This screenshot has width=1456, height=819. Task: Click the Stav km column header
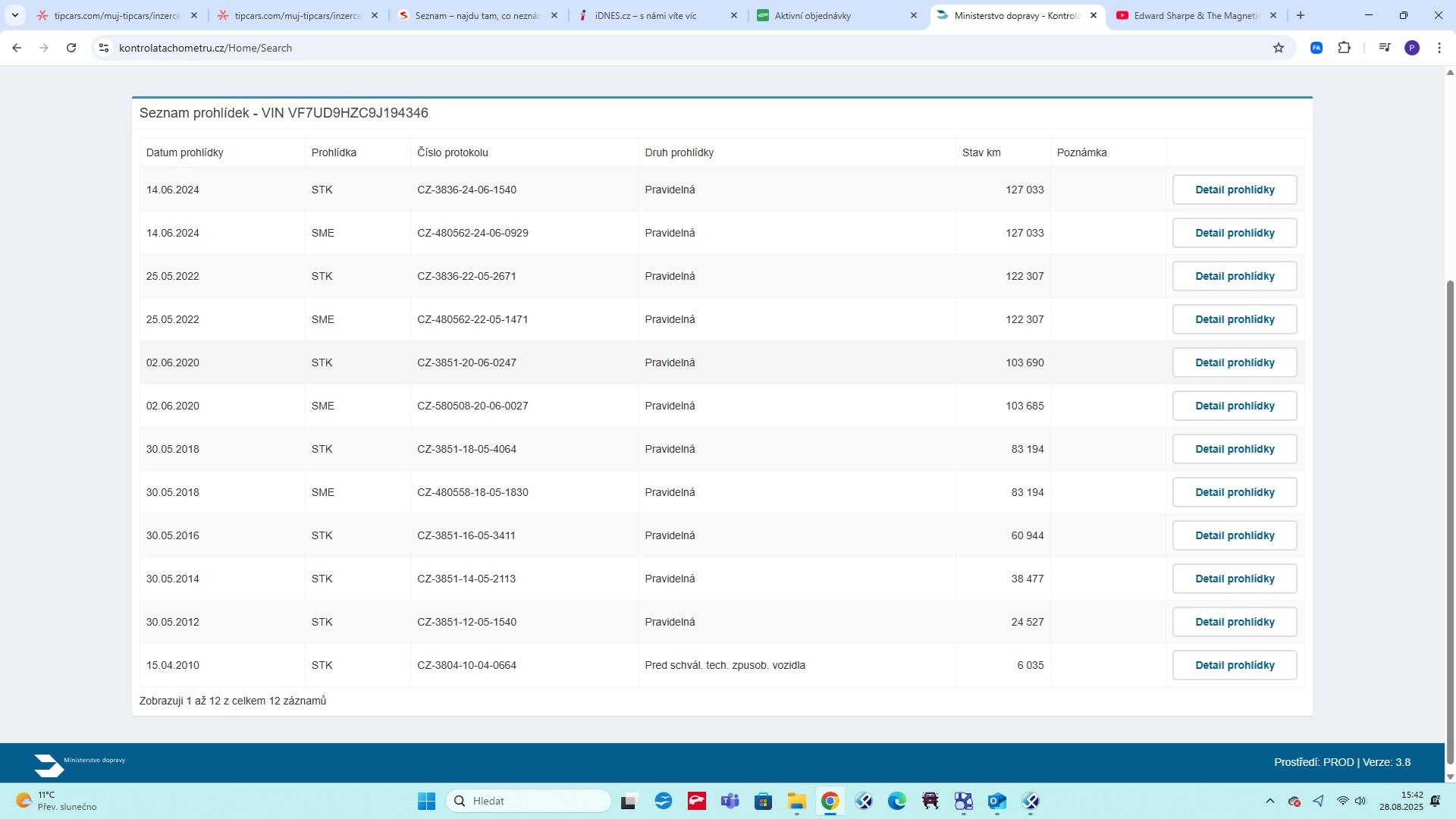tap(981, 152)
